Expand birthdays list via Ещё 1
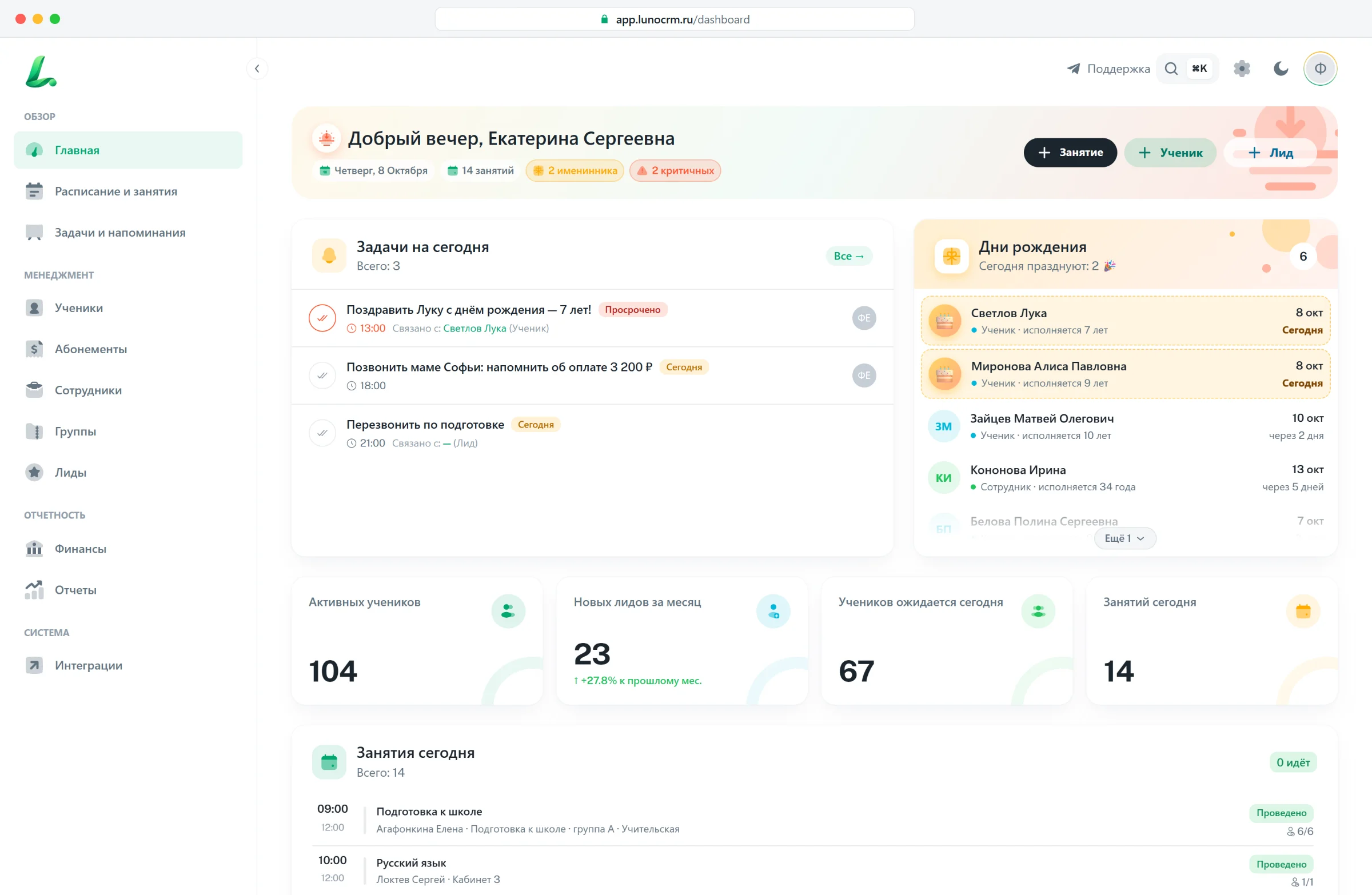This screenshot has height=895, width=1372. click(x=1124, y=538)
